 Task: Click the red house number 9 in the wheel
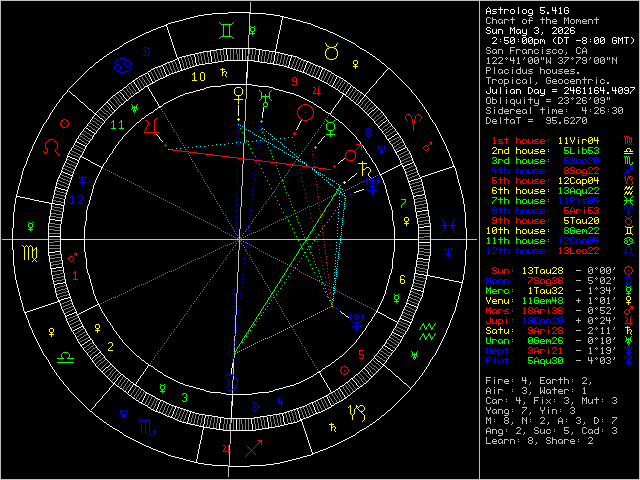tap(295, 82)
